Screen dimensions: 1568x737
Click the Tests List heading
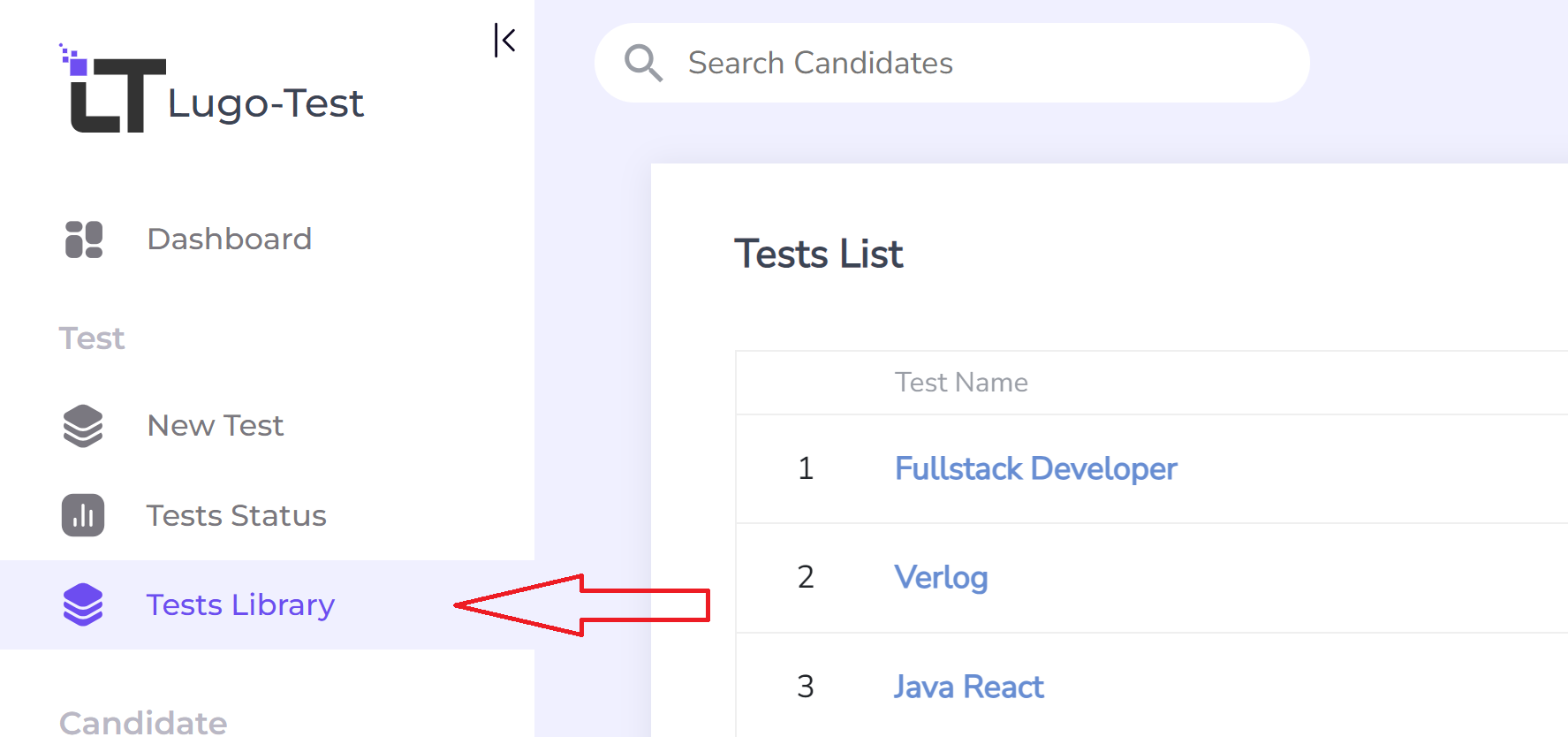point(818,255)
